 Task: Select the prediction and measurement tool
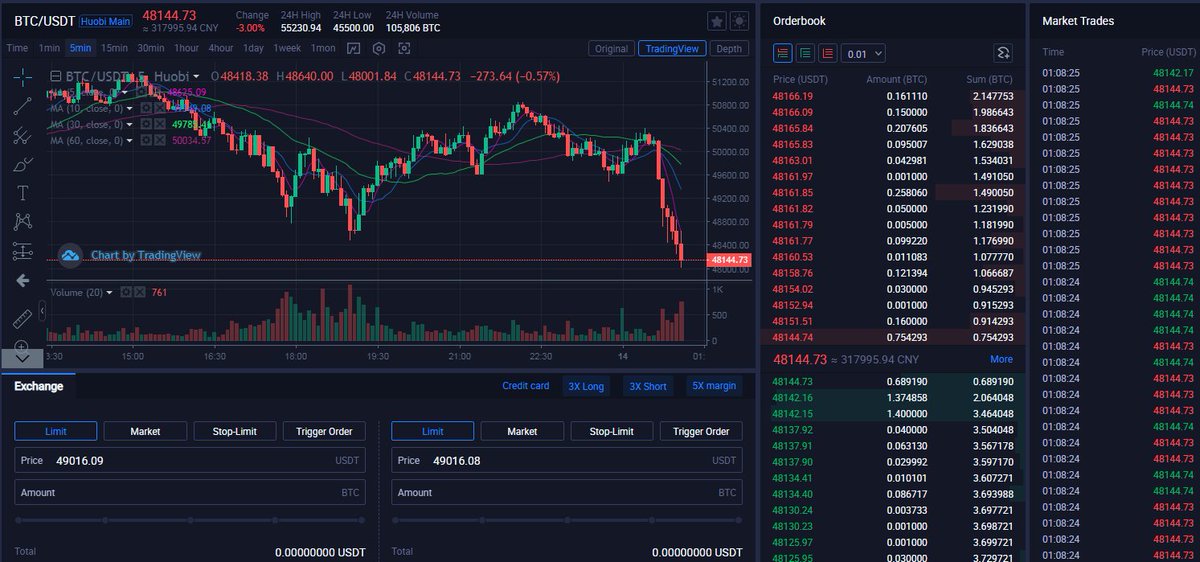coord(22,251)
